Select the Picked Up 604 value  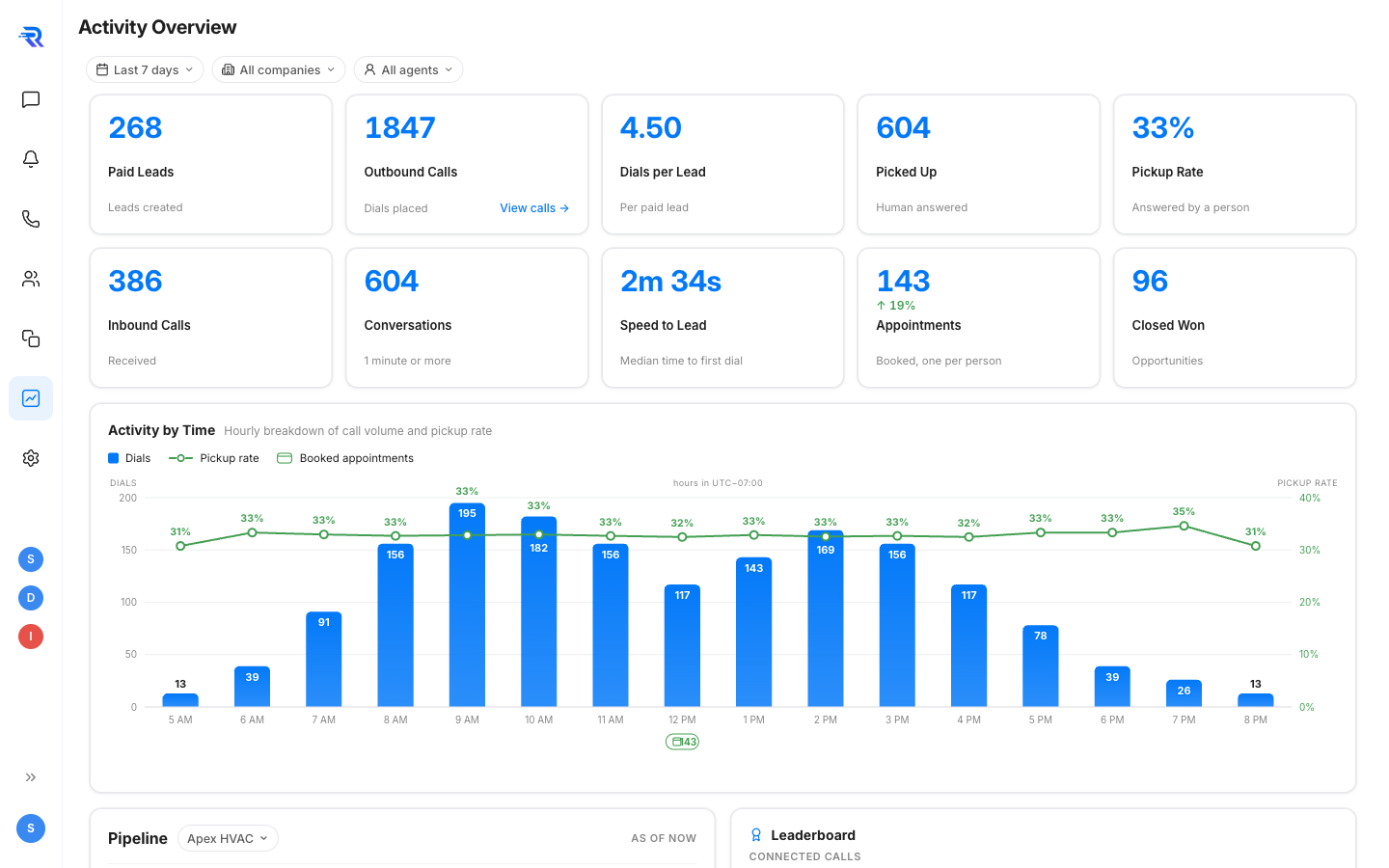903,127
